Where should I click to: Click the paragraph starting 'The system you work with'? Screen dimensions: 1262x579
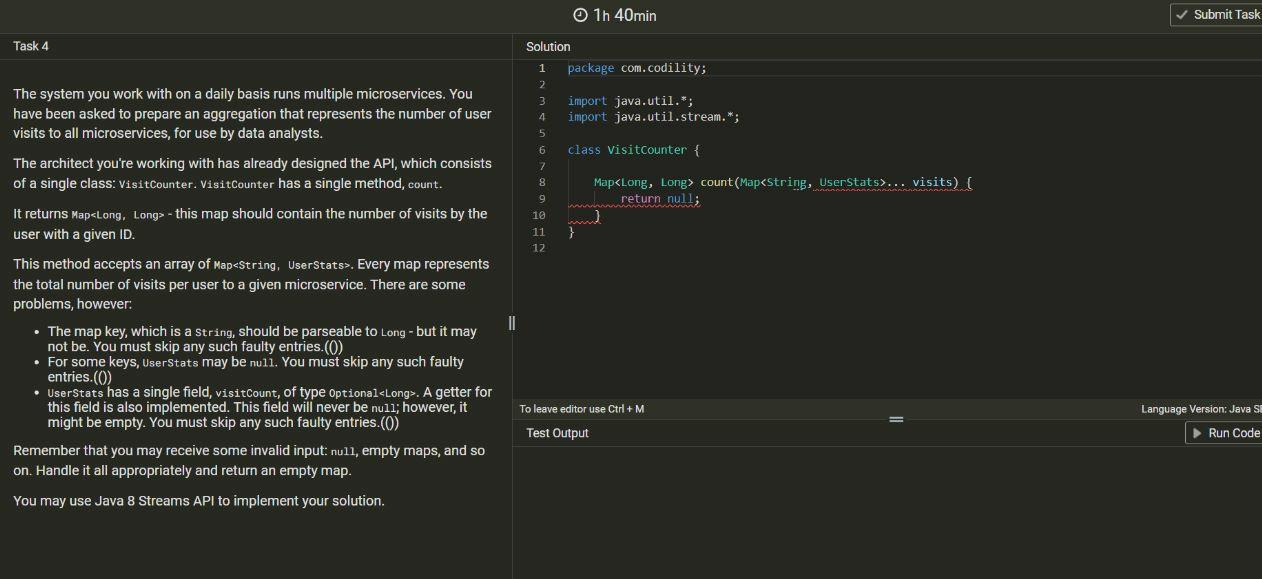pos(252,113)
